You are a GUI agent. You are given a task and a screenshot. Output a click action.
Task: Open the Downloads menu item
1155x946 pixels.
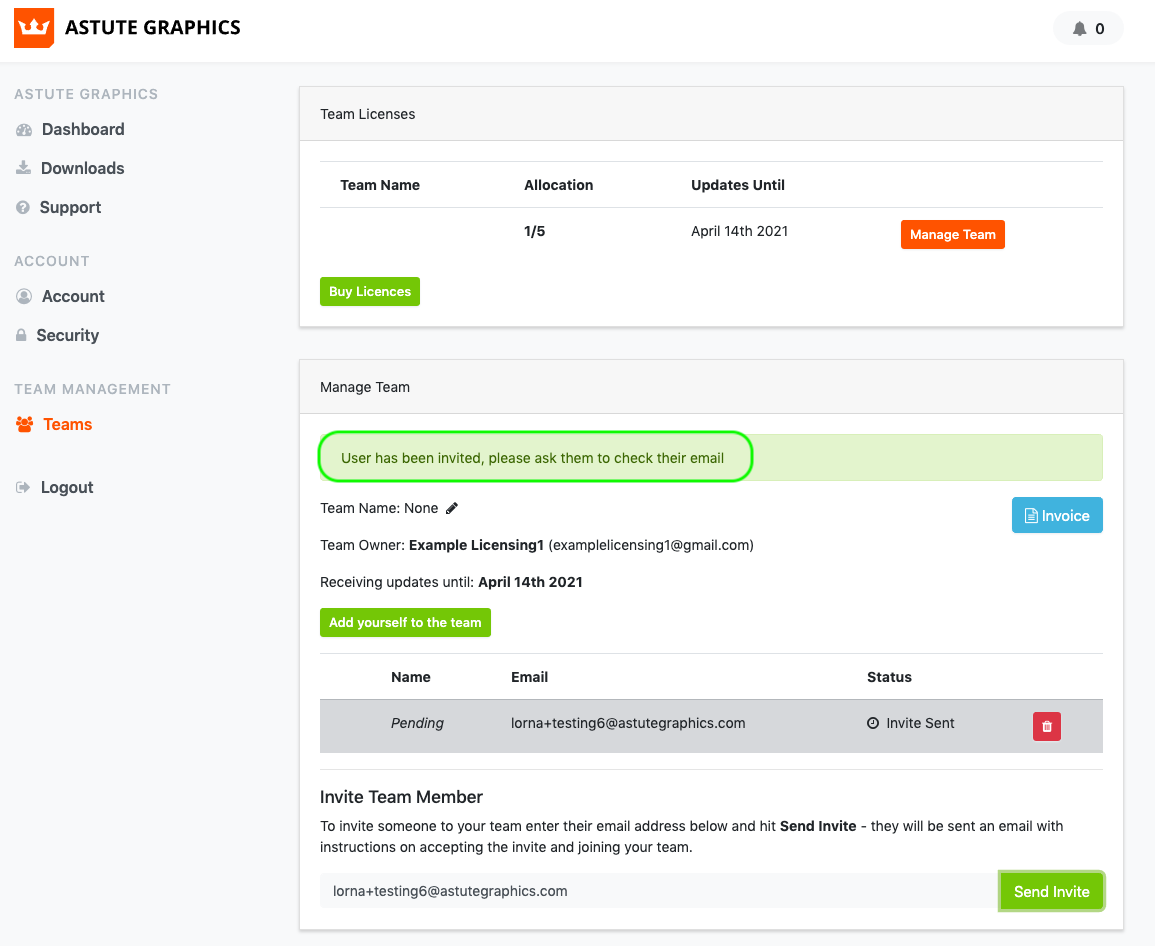82,168
